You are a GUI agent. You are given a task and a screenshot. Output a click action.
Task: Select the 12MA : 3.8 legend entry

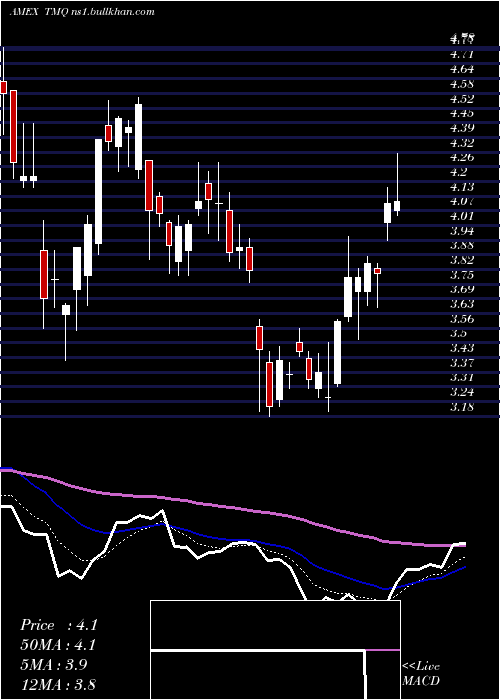[58, 684]
